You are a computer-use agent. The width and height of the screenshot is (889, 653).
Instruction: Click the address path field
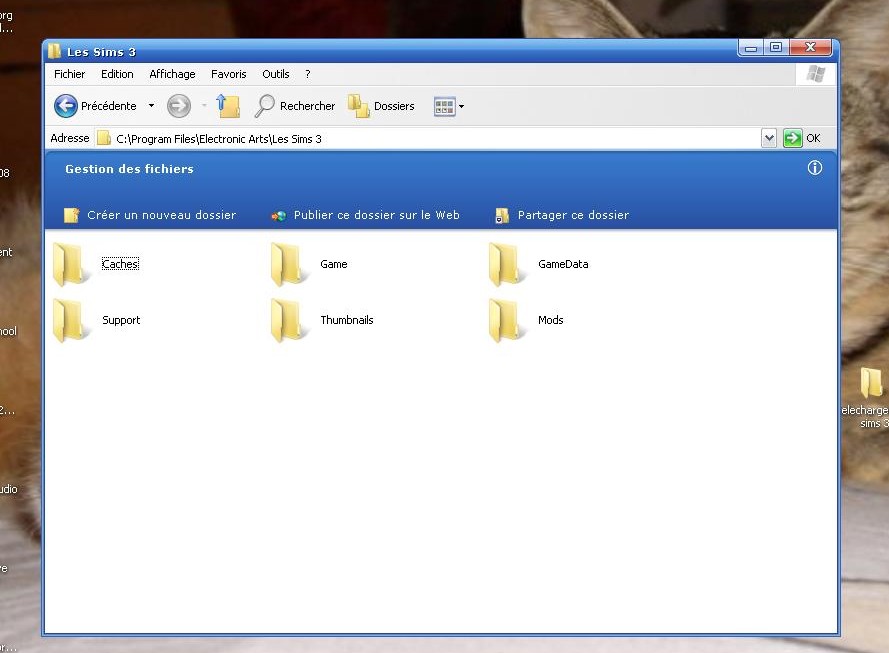pyautogui.click(x=428, y=139)
